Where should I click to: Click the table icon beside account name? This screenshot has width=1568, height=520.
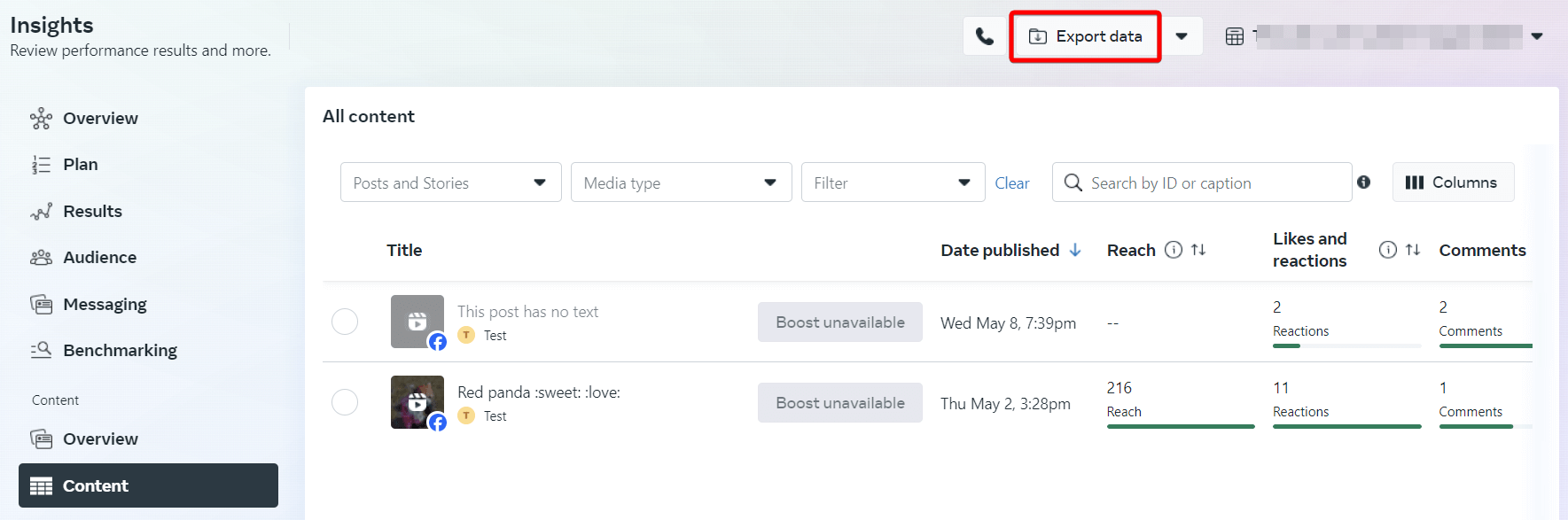pyautogui.click(x=1235, y=36)
